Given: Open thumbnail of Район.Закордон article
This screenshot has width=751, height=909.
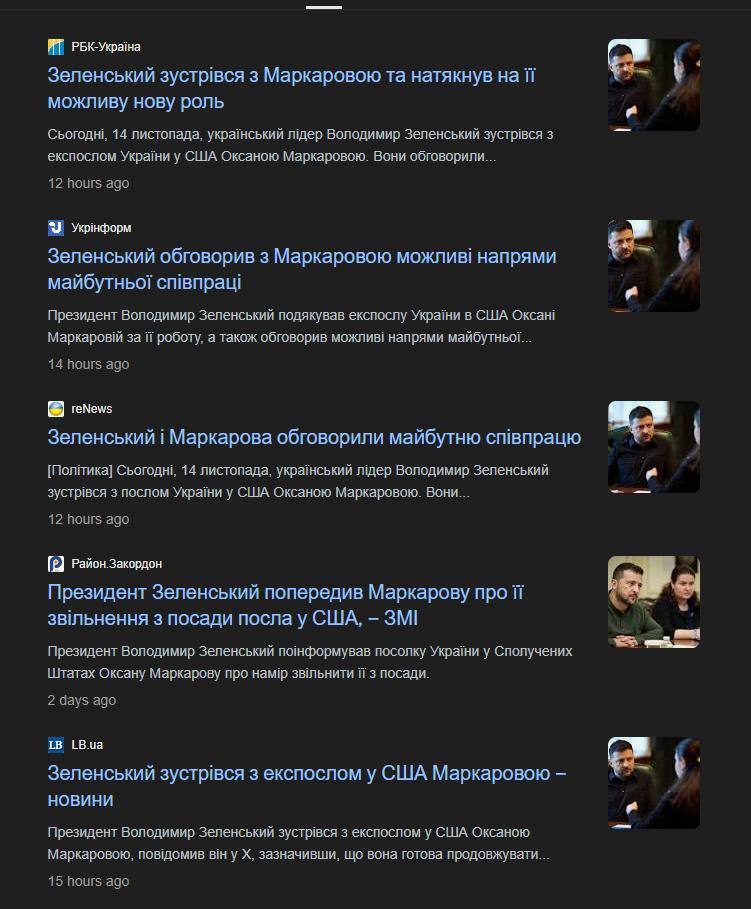Looking at the screenshot, I should click(x=654, y=602).
